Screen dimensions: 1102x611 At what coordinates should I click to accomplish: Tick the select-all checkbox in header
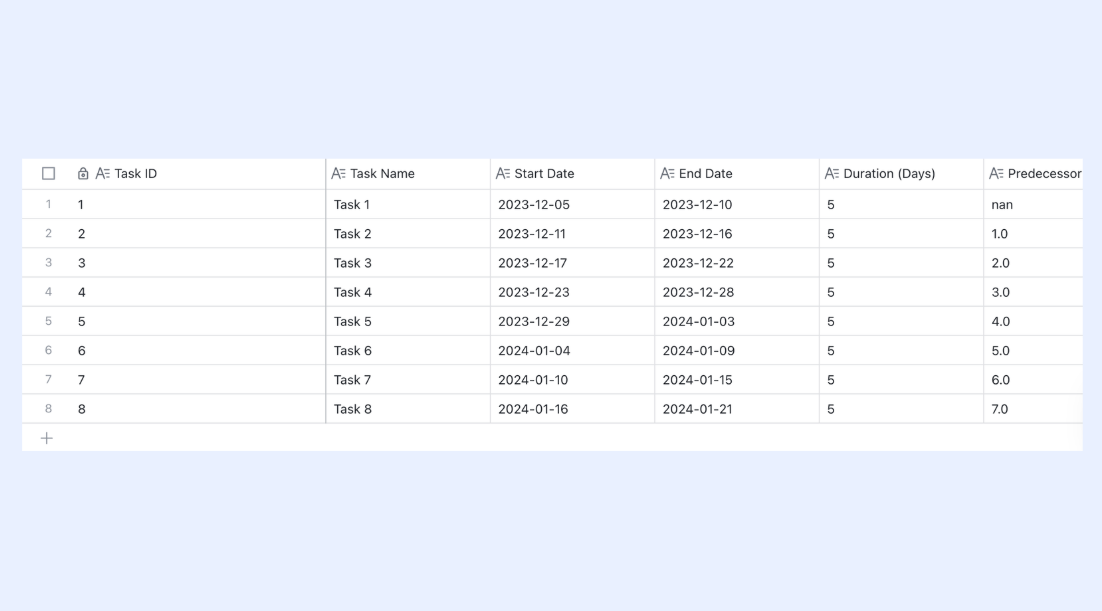tap(48, 174)
